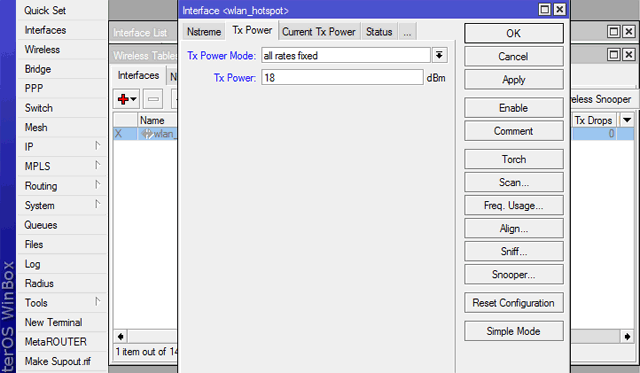Image resolution: width=640 pixels, height=373 pixels.
Task: Select the wlan interface row in the table
Action: click(x=145, y=133)
